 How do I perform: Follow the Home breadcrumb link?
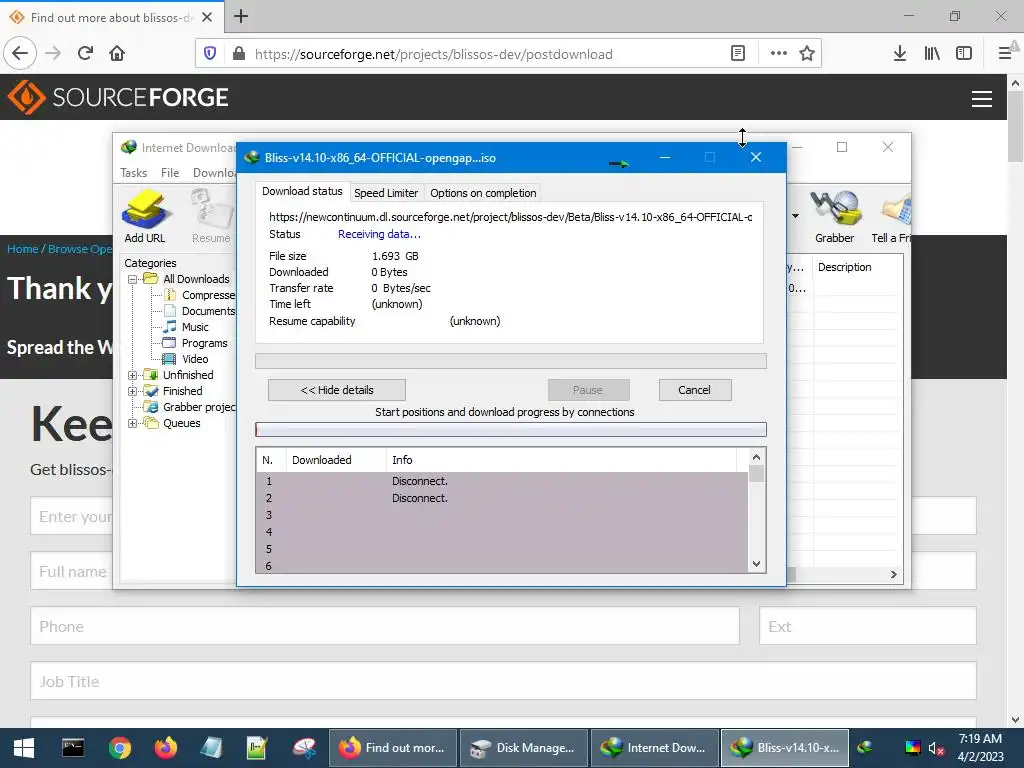click(22, 249)
